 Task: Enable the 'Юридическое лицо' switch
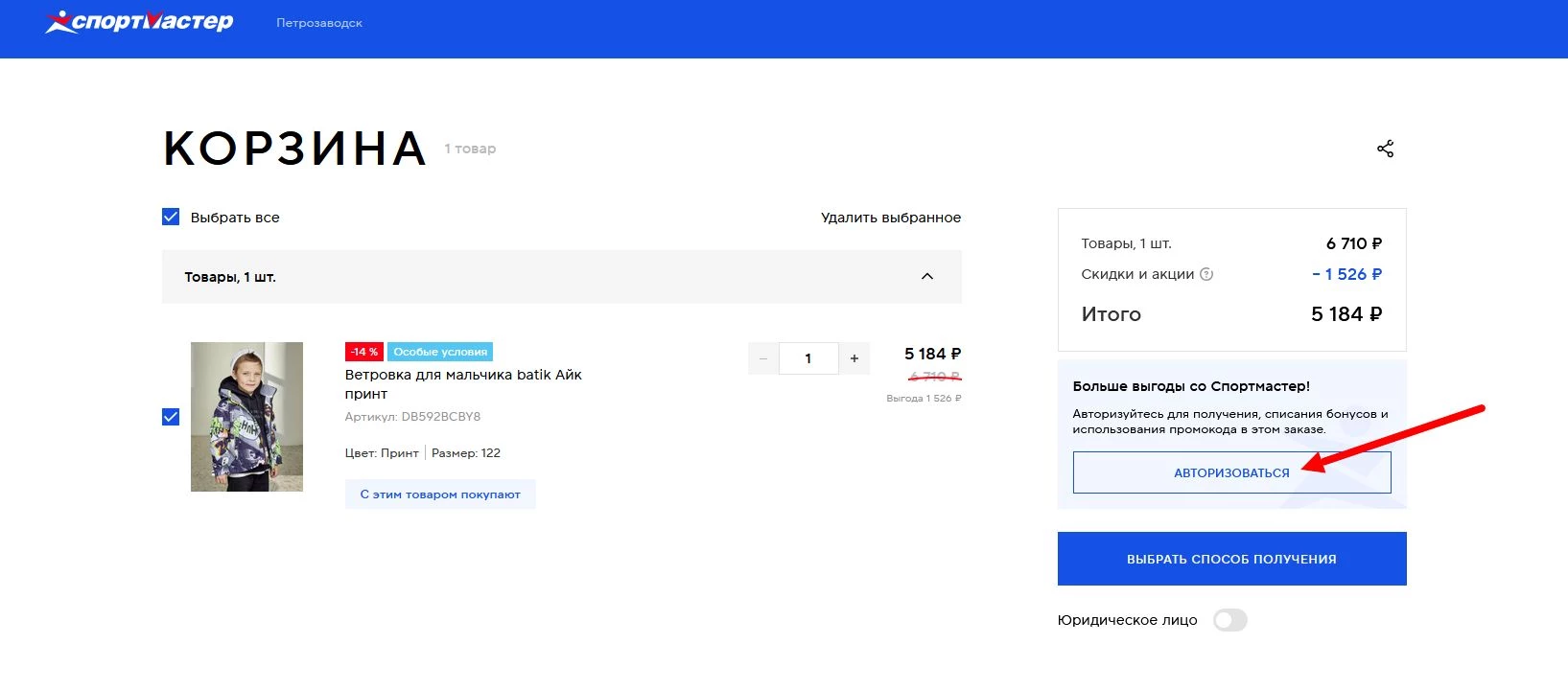point(1229,620)
